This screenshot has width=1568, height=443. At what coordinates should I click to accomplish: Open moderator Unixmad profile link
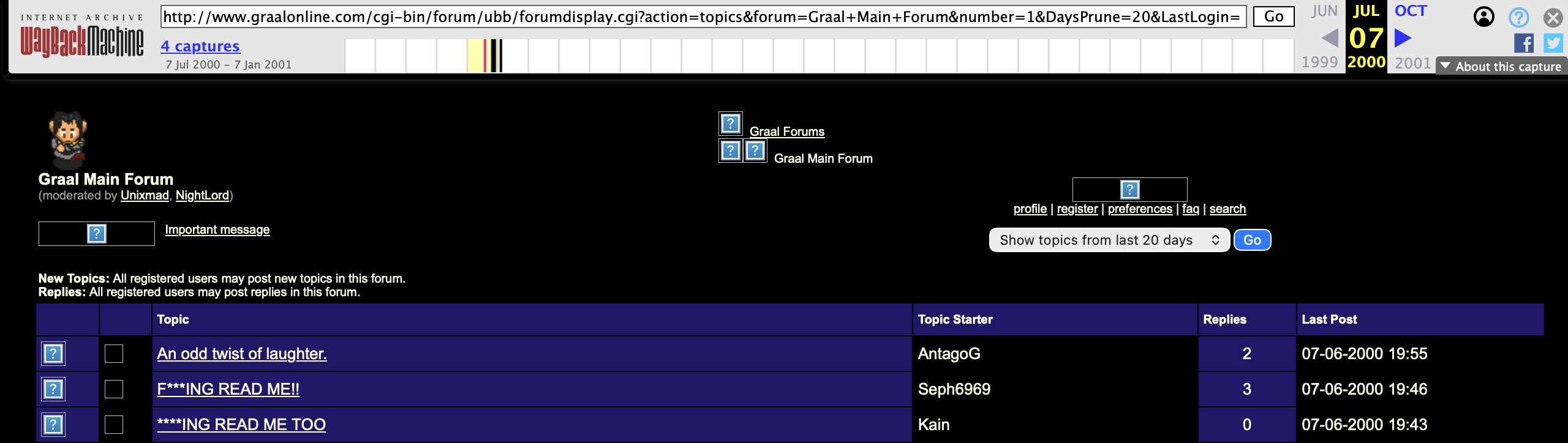pyautogui.click(x=145, y=195)
